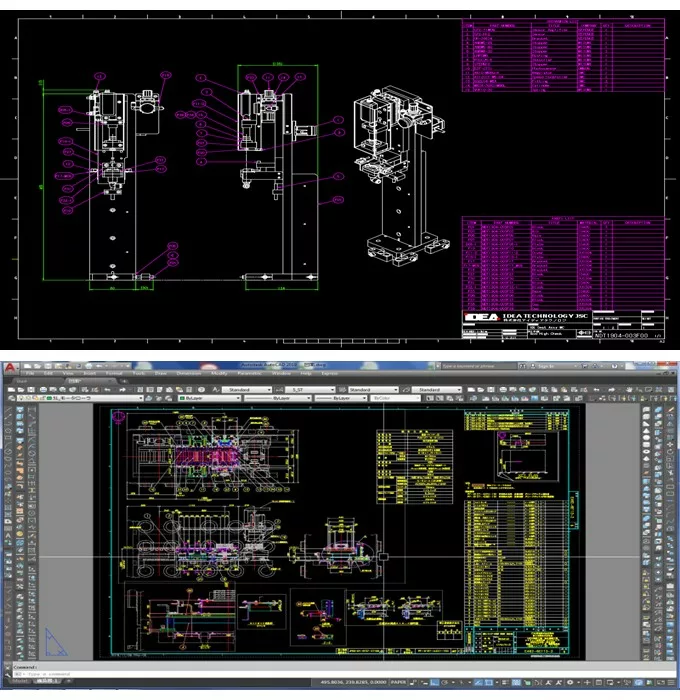680x700 pixels.
Task: Click the clean screen icon in status bar
Action: coord(660,682)
